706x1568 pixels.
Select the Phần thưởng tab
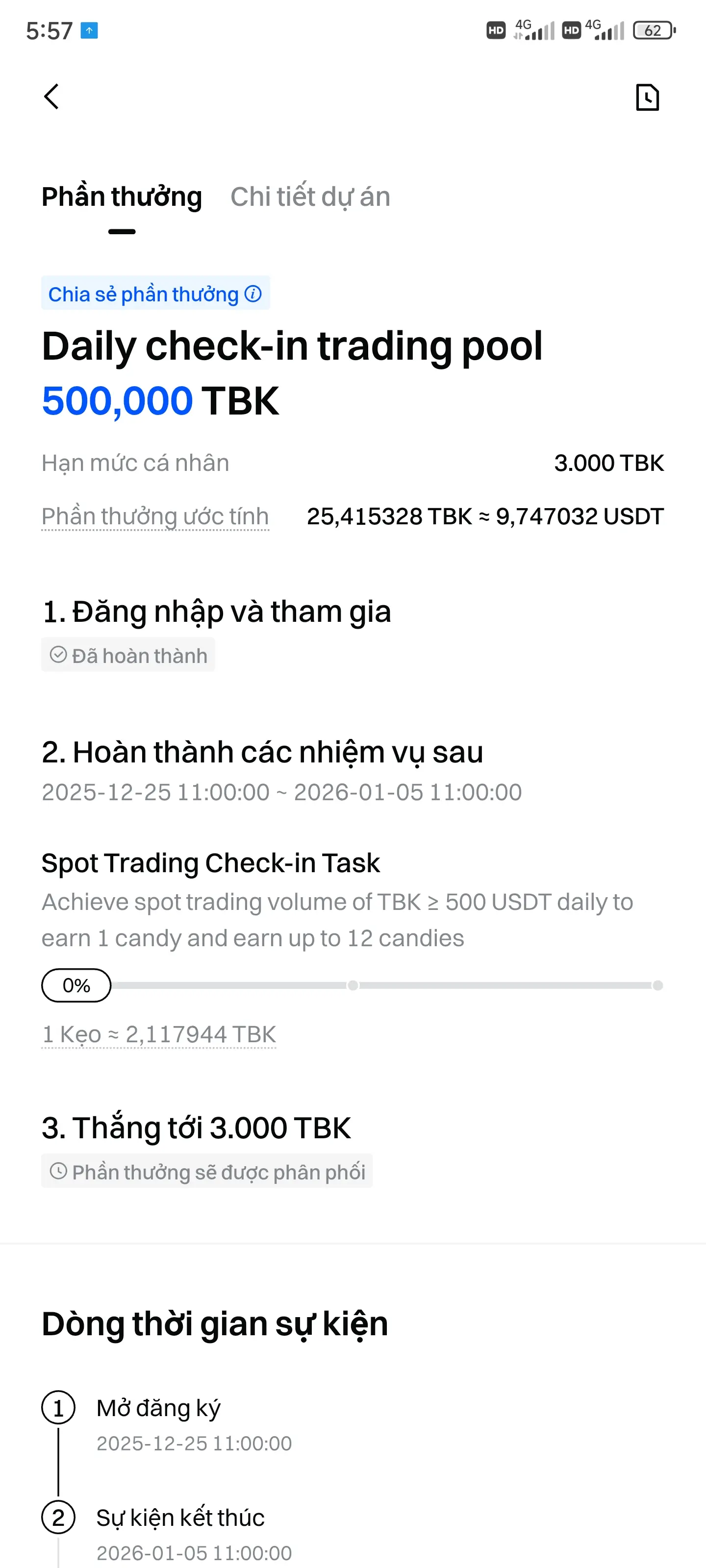point(122,197)
